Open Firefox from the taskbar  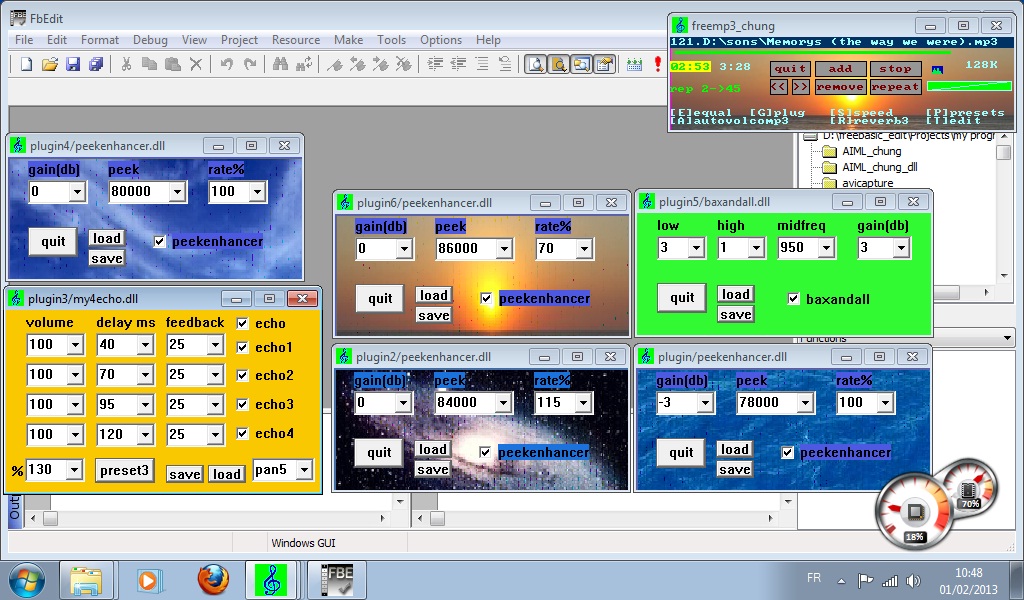click(213, 580)
